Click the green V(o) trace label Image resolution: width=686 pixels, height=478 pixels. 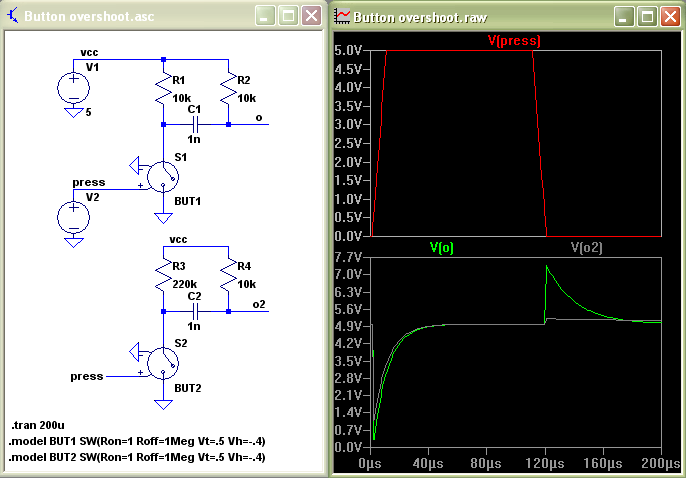pyautogui.click(x=441, y=247)
